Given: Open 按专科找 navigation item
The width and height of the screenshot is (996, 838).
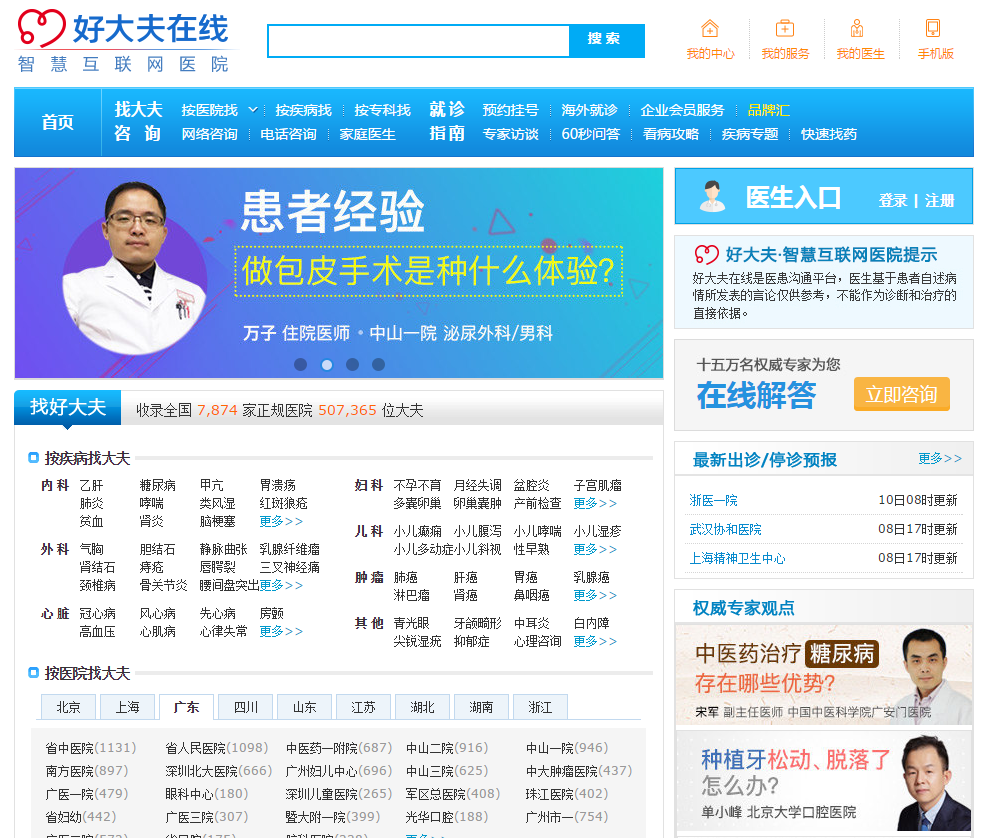Looking at the screenshot, I should click(382, 110).
